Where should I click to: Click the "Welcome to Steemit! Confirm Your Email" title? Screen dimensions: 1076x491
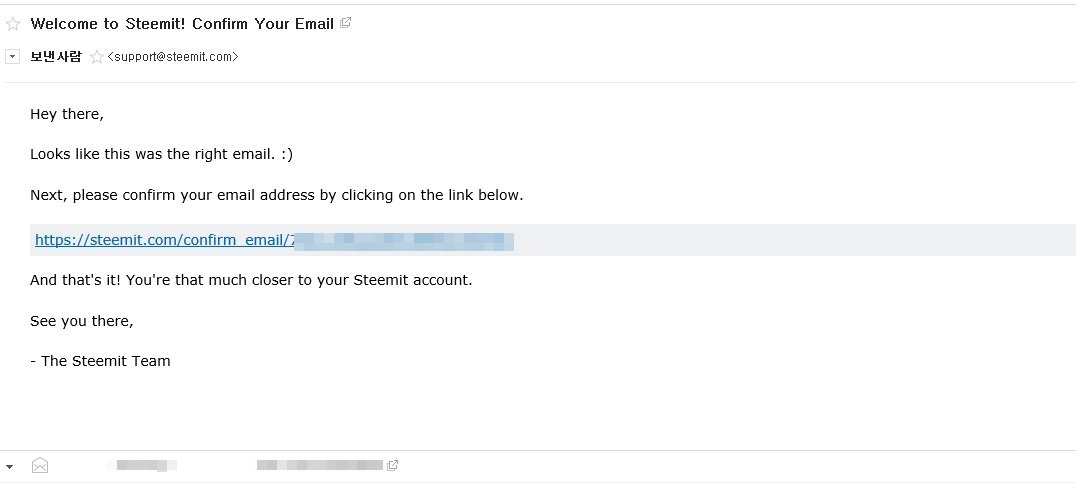tap(182, 24)
